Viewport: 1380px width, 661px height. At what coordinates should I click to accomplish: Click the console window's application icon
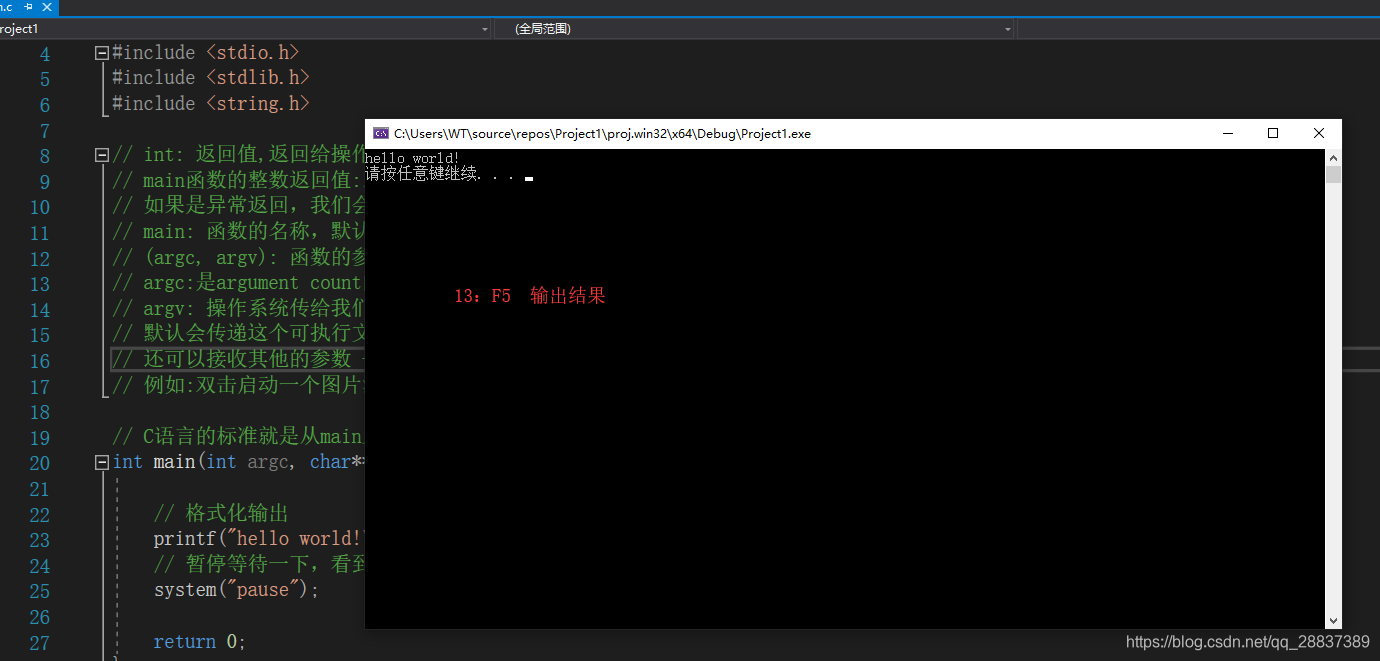point(380,133)
